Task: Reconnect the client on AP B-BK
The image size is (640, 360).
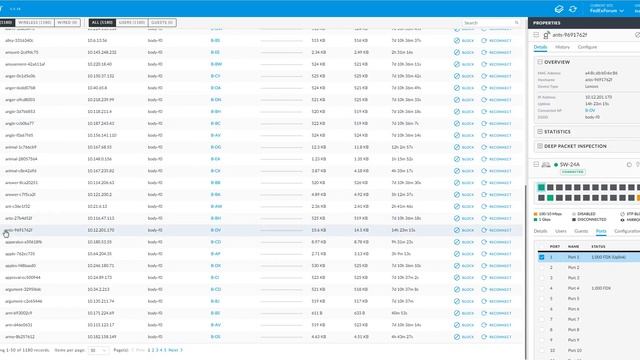Action: coord(496,194)
